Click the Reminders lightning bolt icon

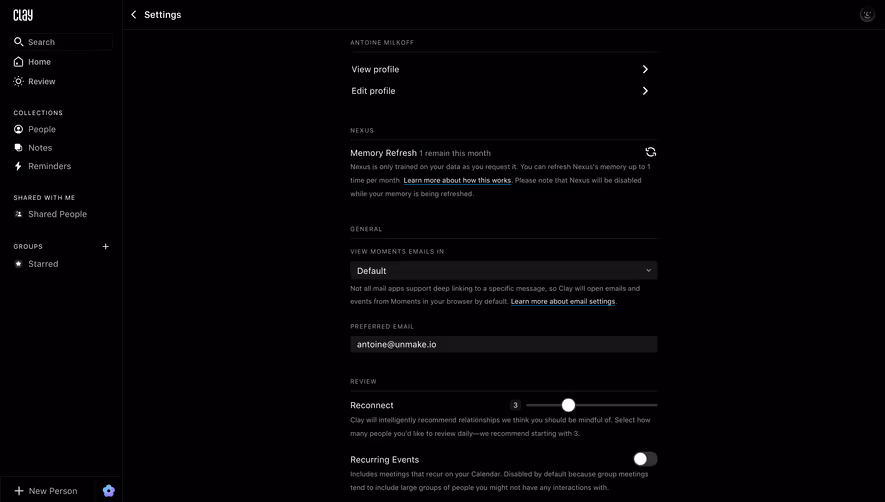pos(18,166)
